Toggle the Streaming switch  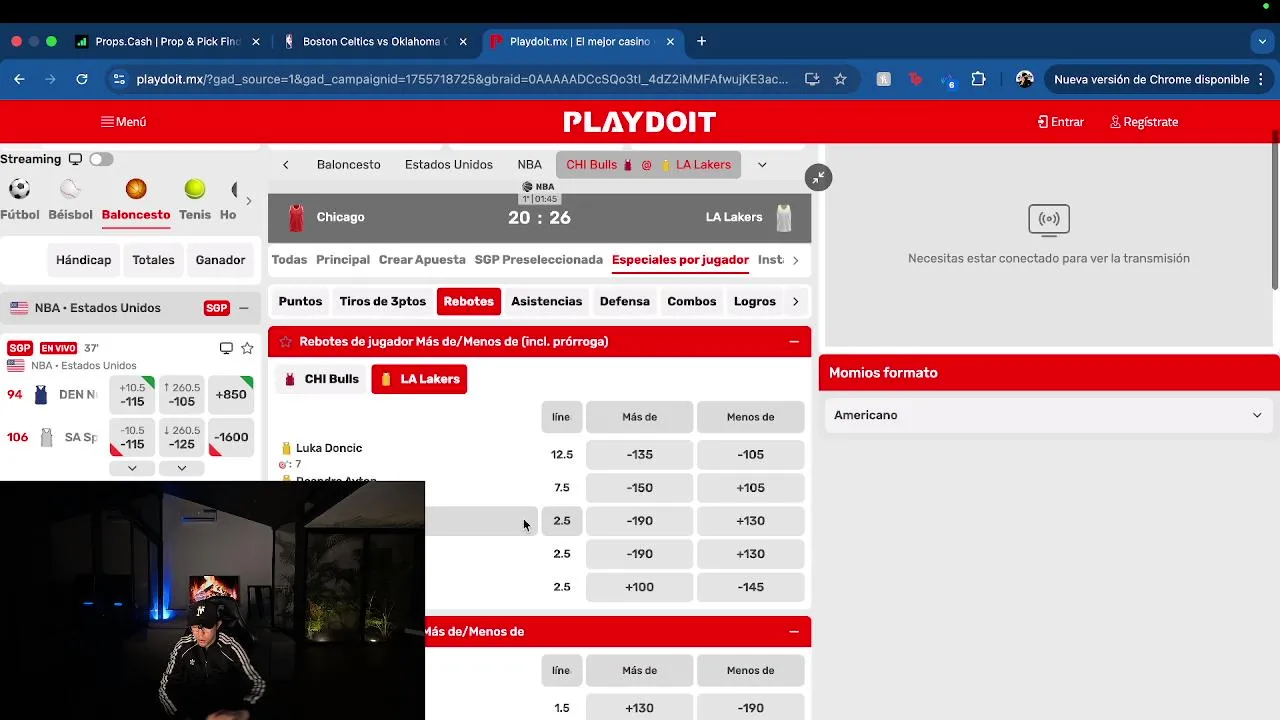(101, 159)
